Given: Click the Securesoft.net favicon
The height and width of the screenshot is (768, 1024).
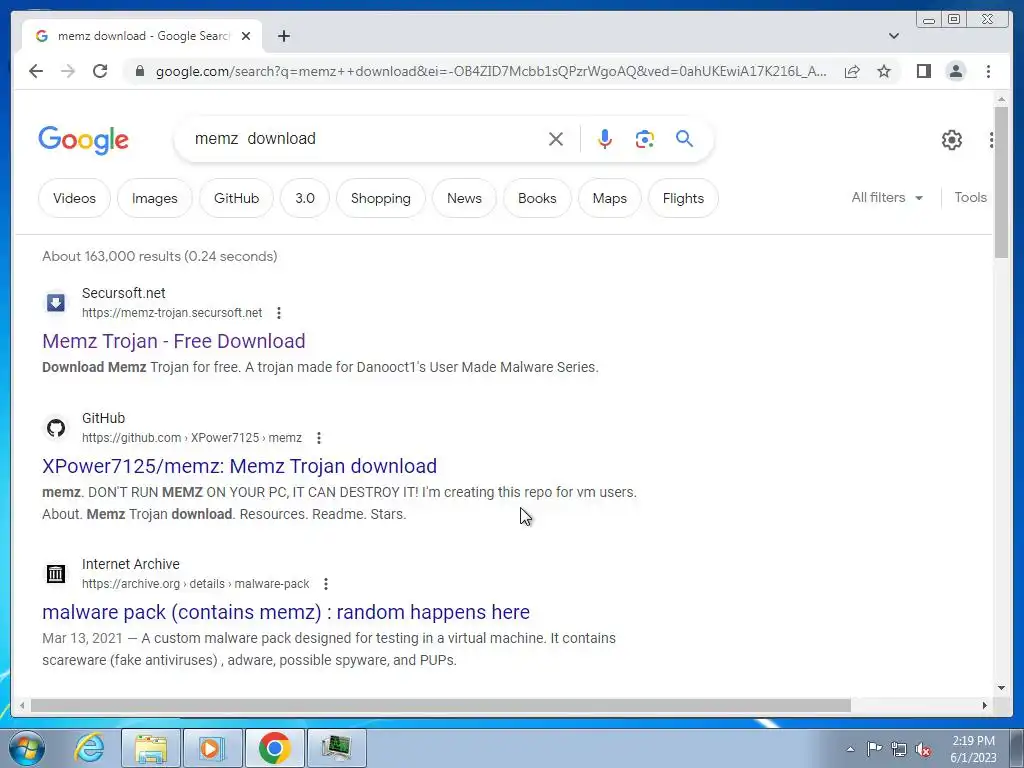Looking at the screenshot, I should click(x=56, y=302).
